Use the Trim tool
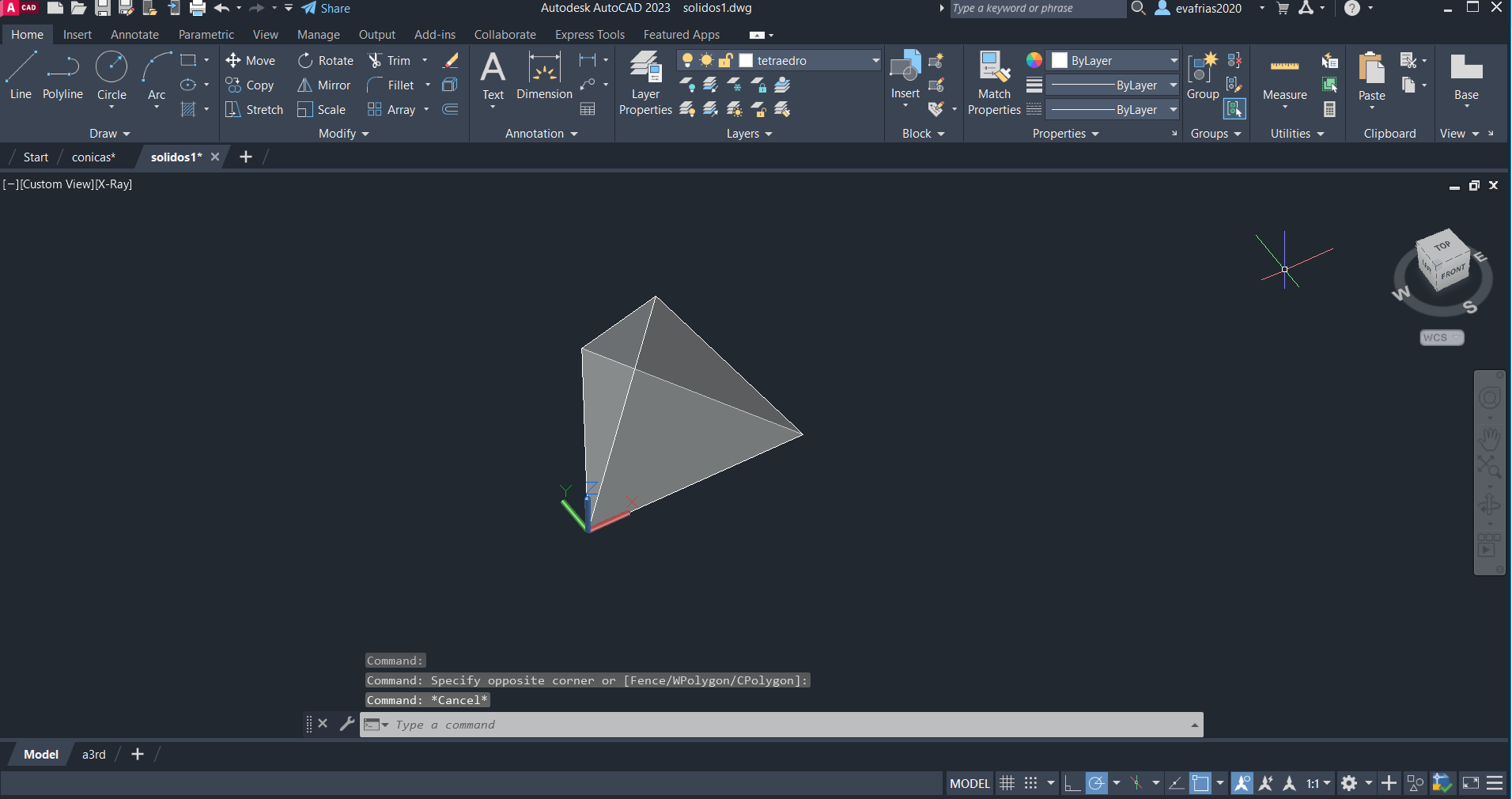 389,61
